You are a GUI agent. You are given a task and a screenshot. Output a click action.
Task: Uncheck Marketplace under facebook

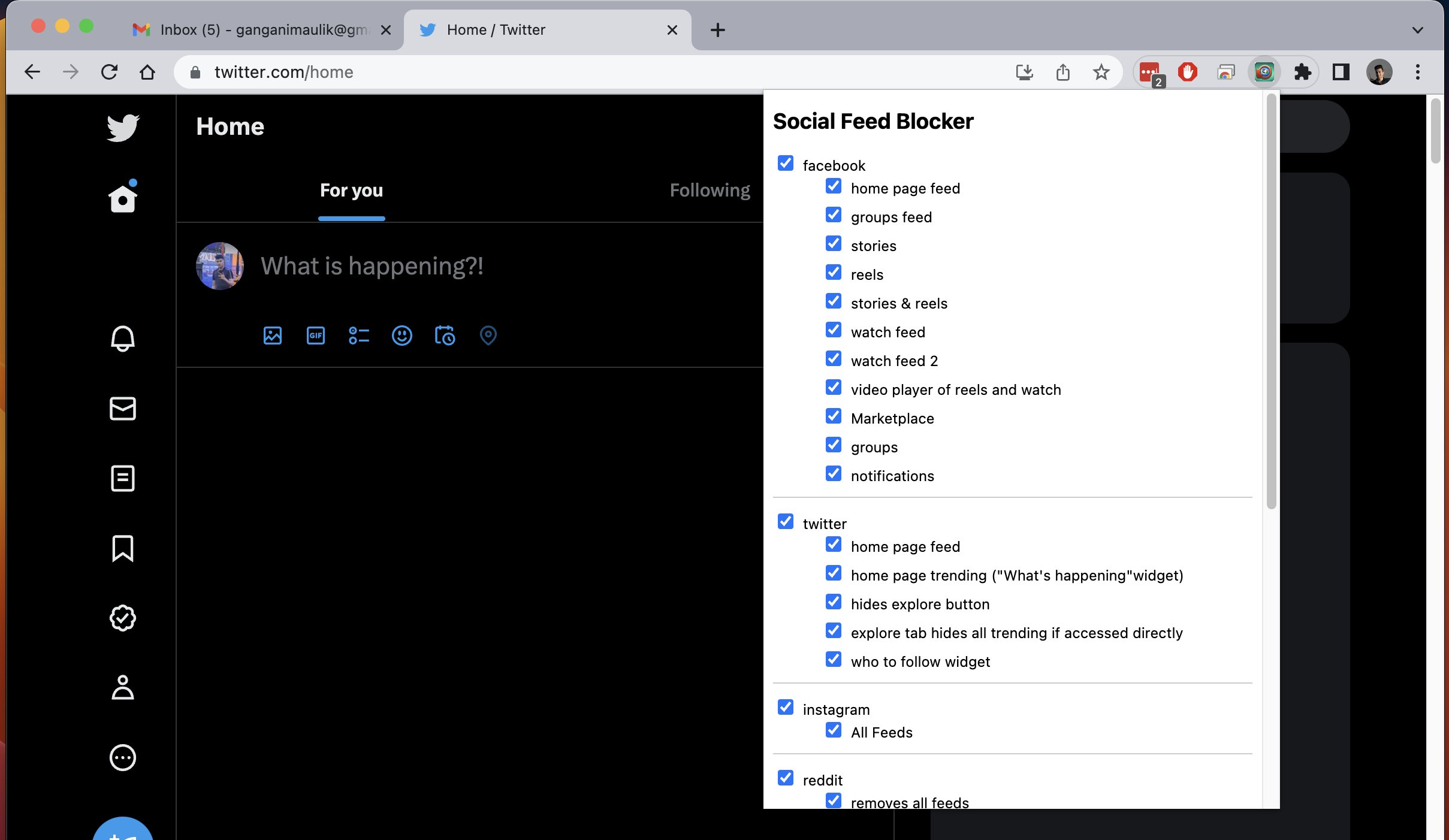(x=833, y=416)
